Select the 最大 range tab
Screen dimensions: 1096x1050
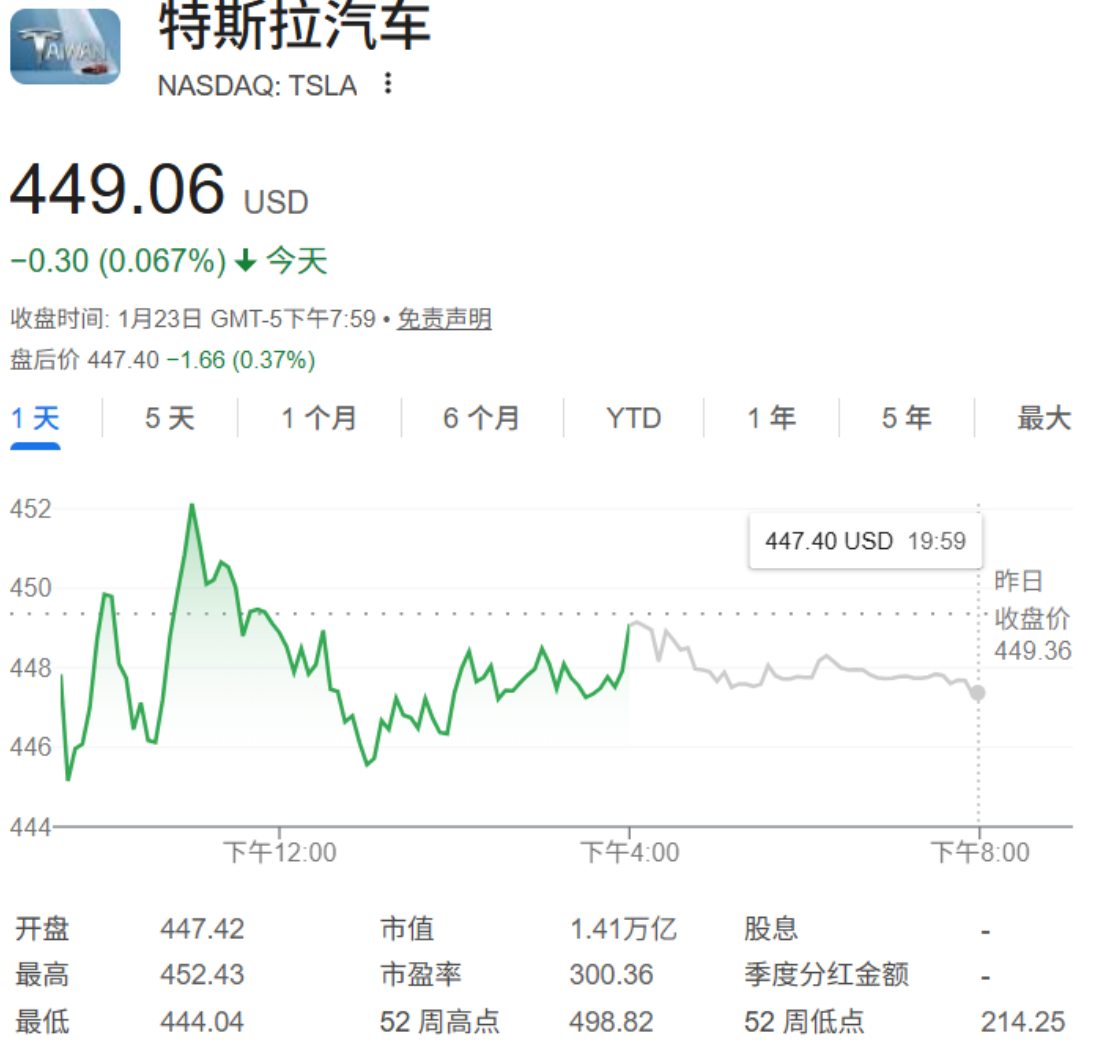pos(1044,419)
